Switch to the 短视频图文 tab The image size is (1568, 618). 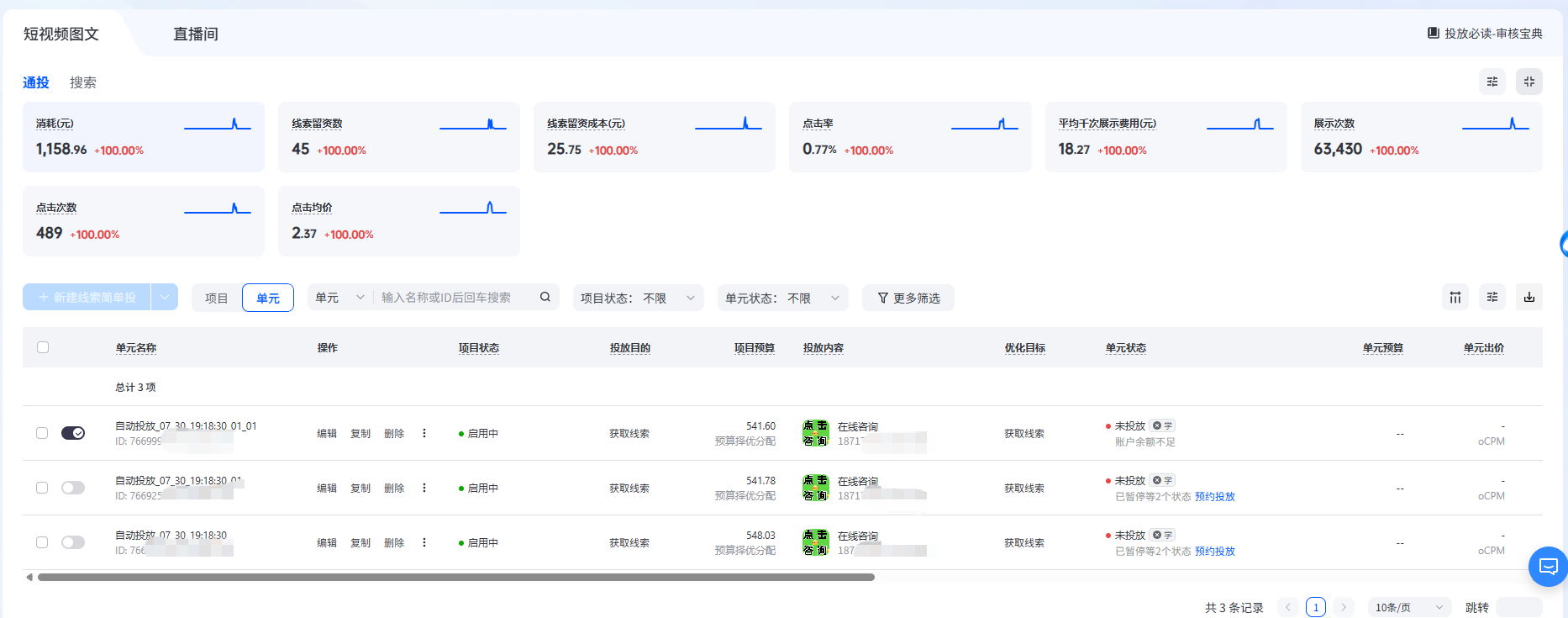point(61,34)
